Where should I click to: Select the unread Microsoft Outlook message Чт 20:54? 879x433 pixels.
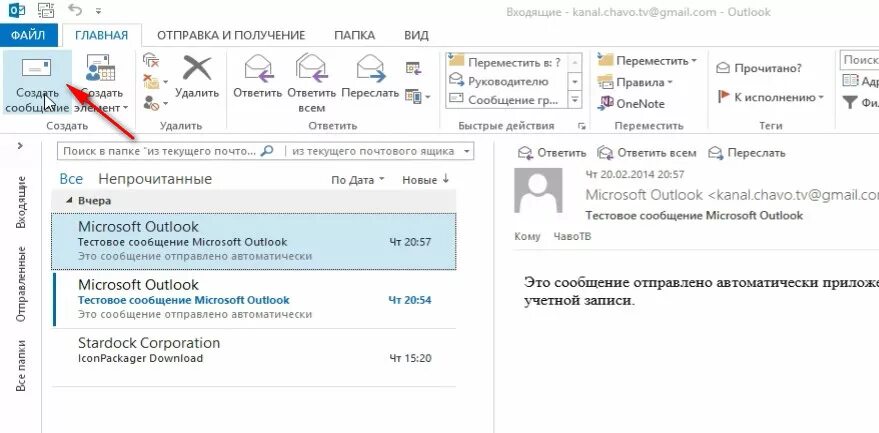pos(253,299)
